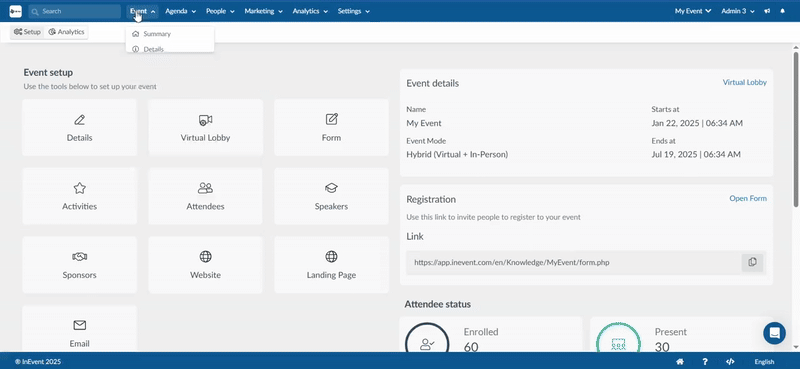This screenshot has height=369, width=800.
Task: Open the Form setup card
Action: 332,128
